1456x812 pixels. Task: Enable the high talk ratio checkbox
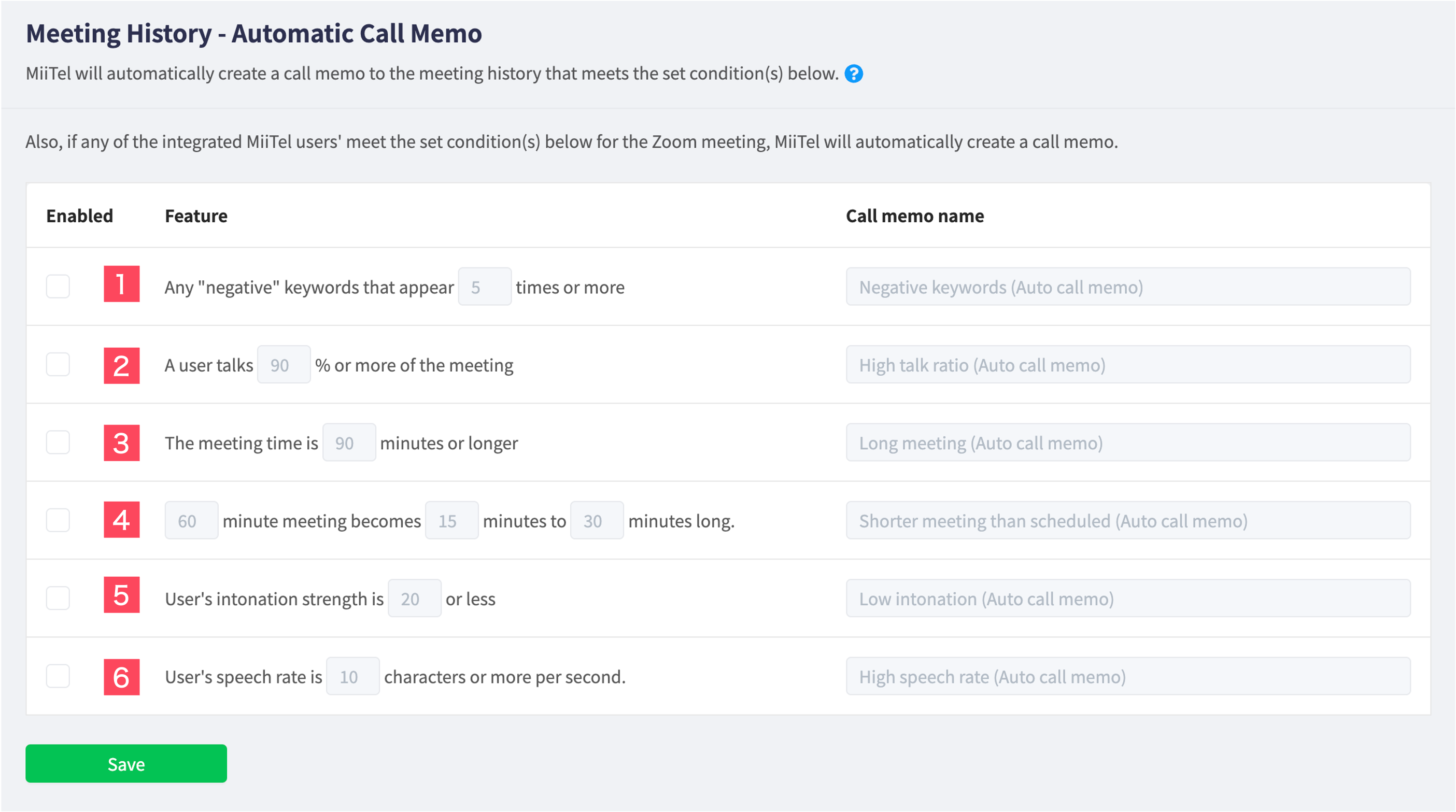coord(58,364)
